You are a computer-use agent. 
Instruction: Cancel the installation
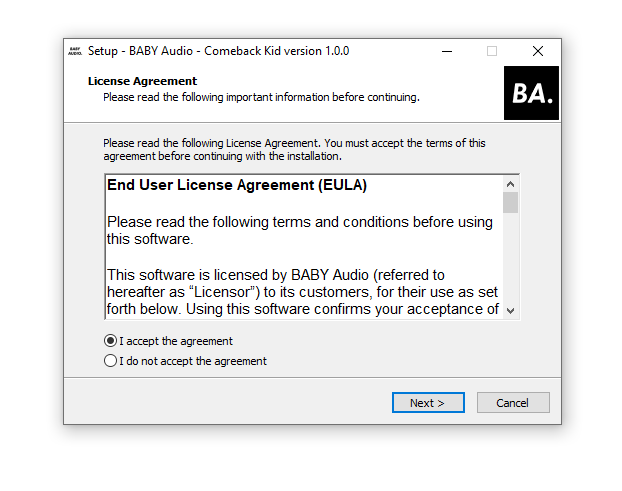click(512, 403)
